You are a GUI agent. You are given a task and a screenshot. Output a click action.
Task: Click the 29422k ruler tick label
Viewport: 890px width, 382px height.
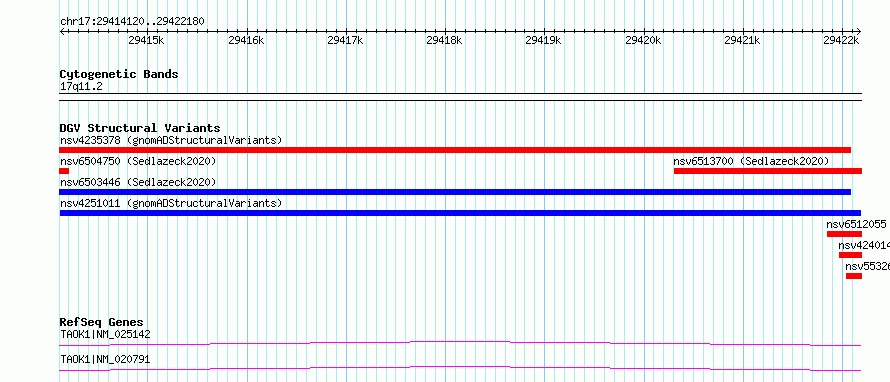coord(842,40)
